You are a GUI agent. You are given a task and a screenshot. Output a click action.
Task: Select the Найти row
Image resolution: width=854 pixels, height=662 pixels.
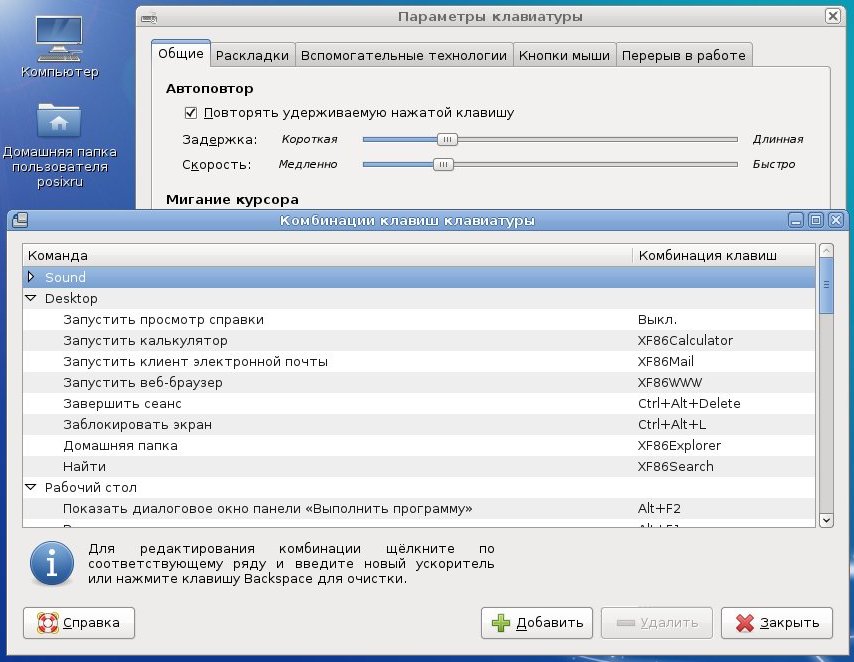click(419, 466)
